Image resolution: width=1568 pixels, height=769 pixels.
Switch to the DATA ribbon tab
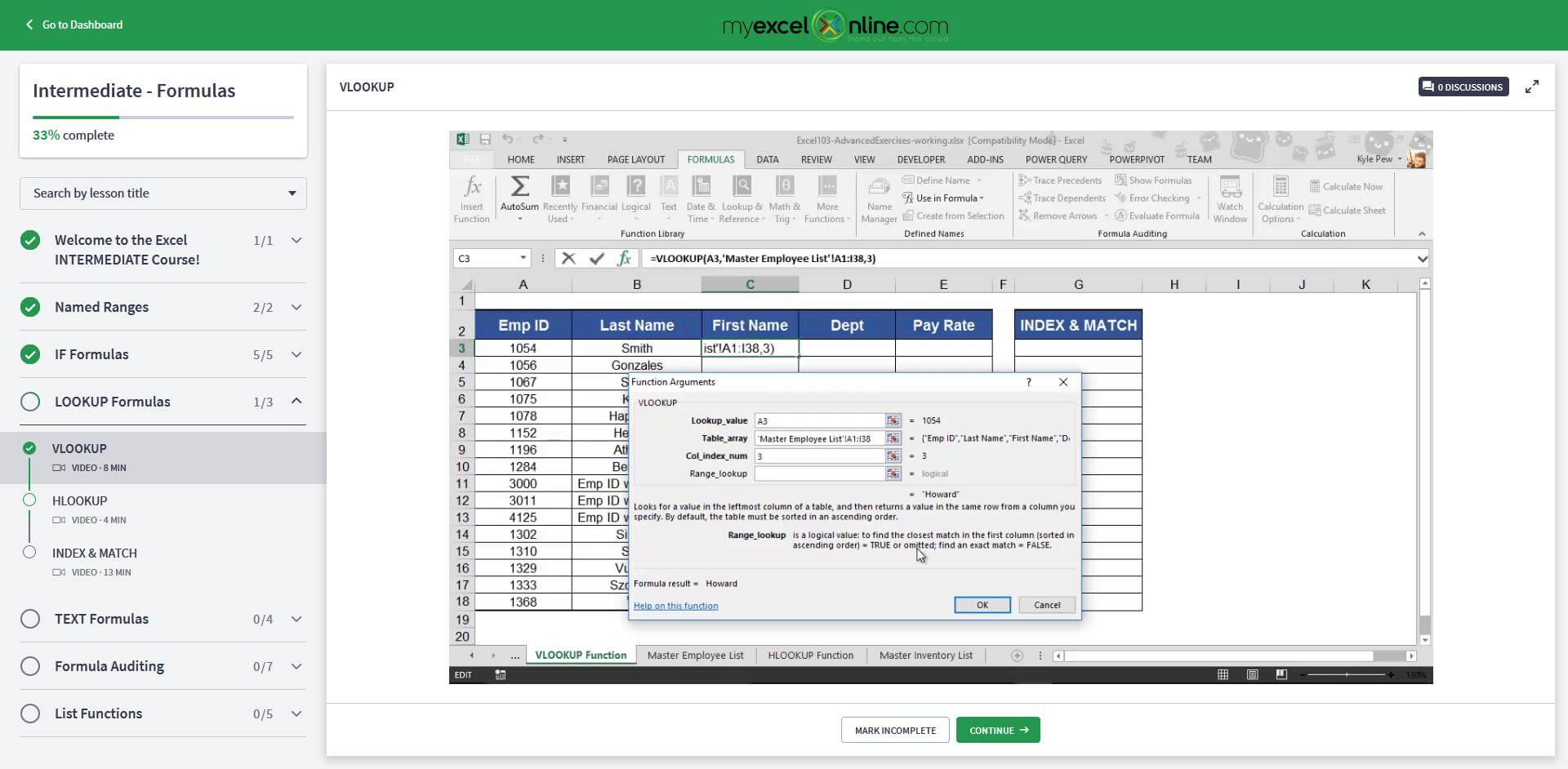767,159
